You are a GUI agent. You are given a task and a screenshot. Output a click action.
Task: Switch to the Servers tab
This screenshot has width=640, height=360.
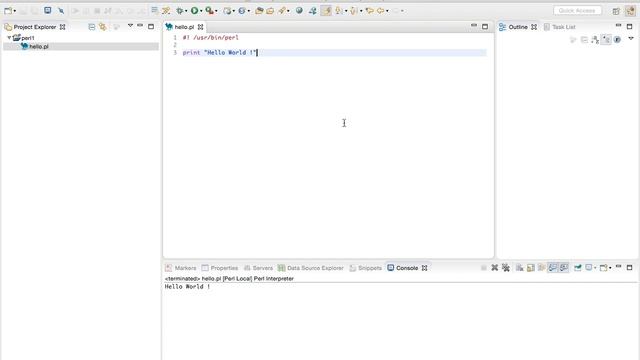[258, 268]
